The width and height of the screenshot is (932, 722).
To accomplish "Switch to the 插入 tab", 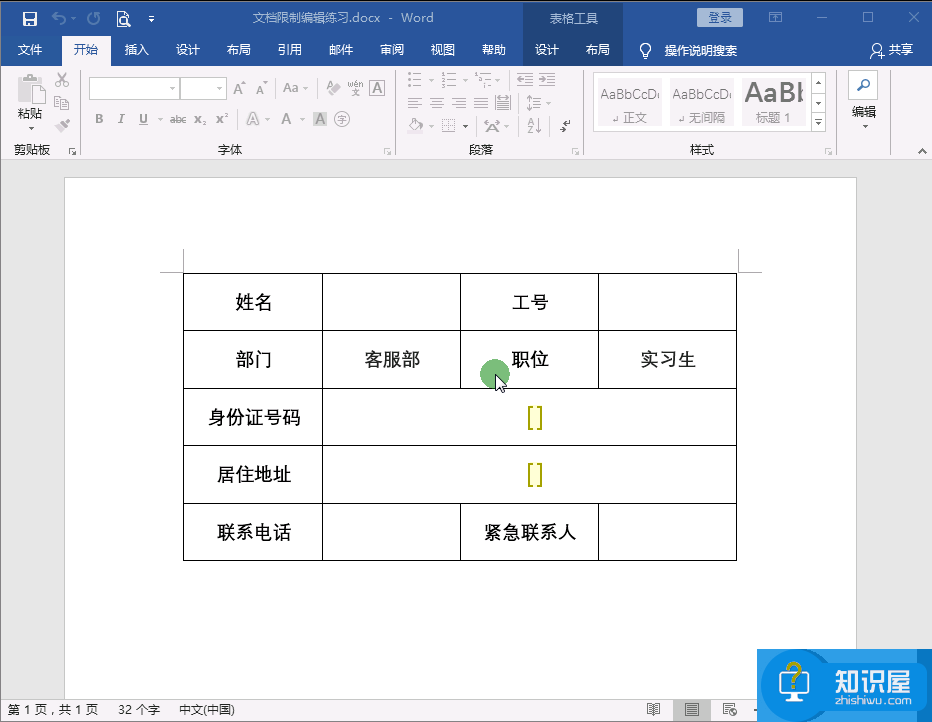I will pos(136,50).
